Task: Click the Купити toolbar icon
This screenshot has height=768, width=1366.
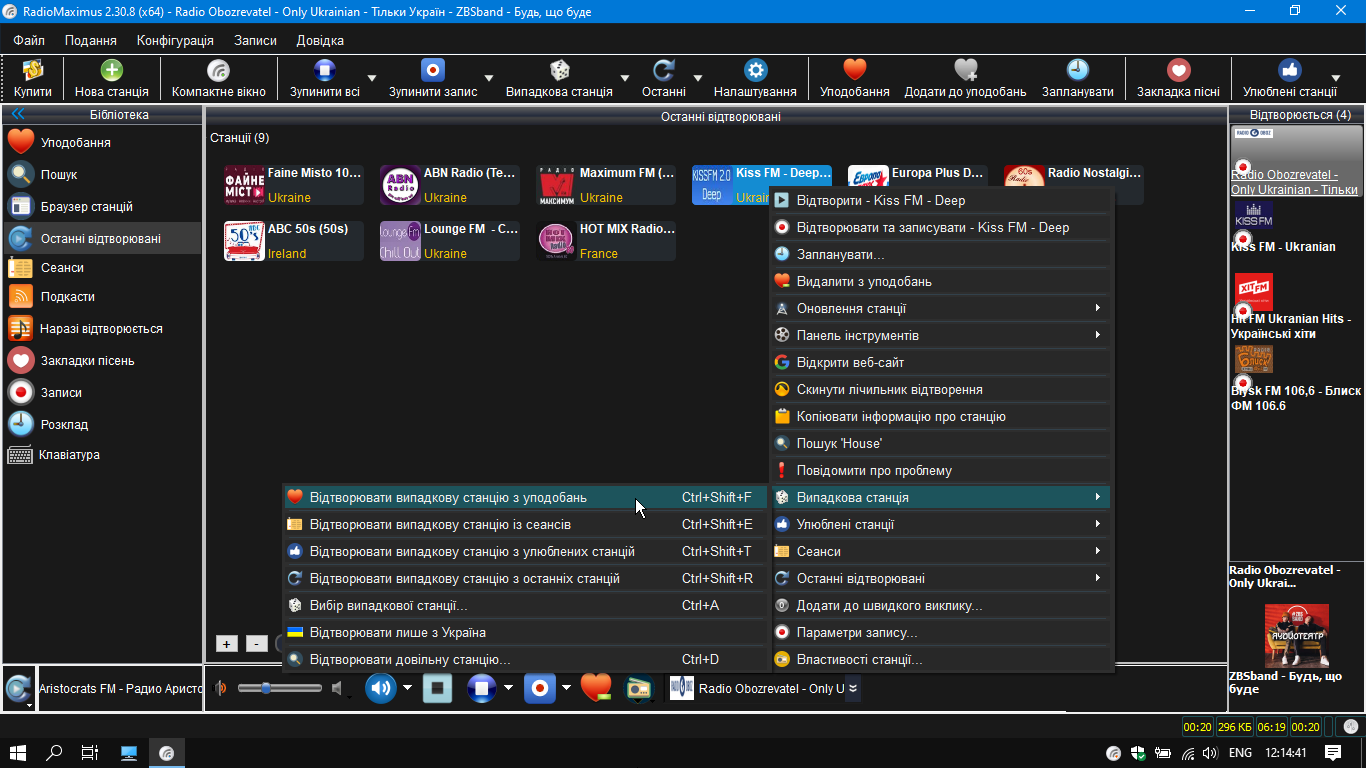Action: pos(32,78)
